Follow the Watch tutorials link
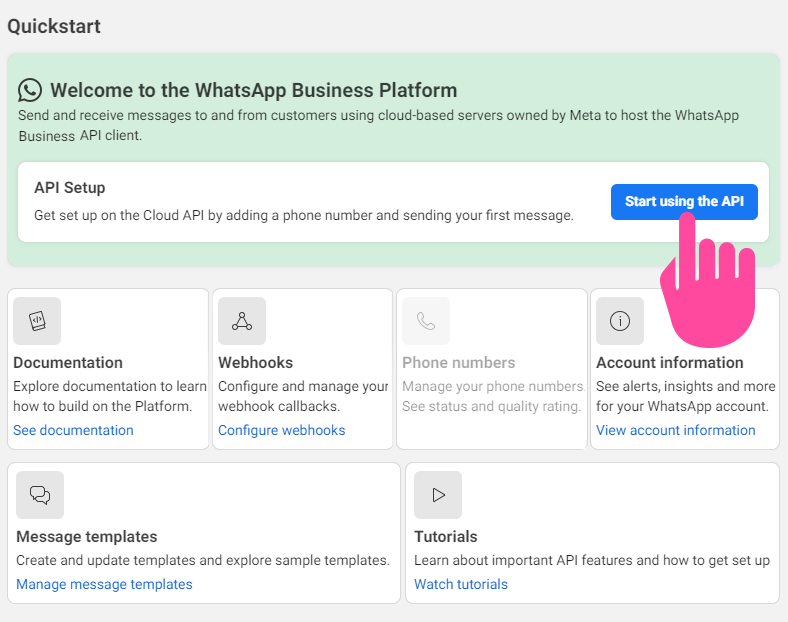The width and height of the screenshot is (788, 622). click(461, 584)
